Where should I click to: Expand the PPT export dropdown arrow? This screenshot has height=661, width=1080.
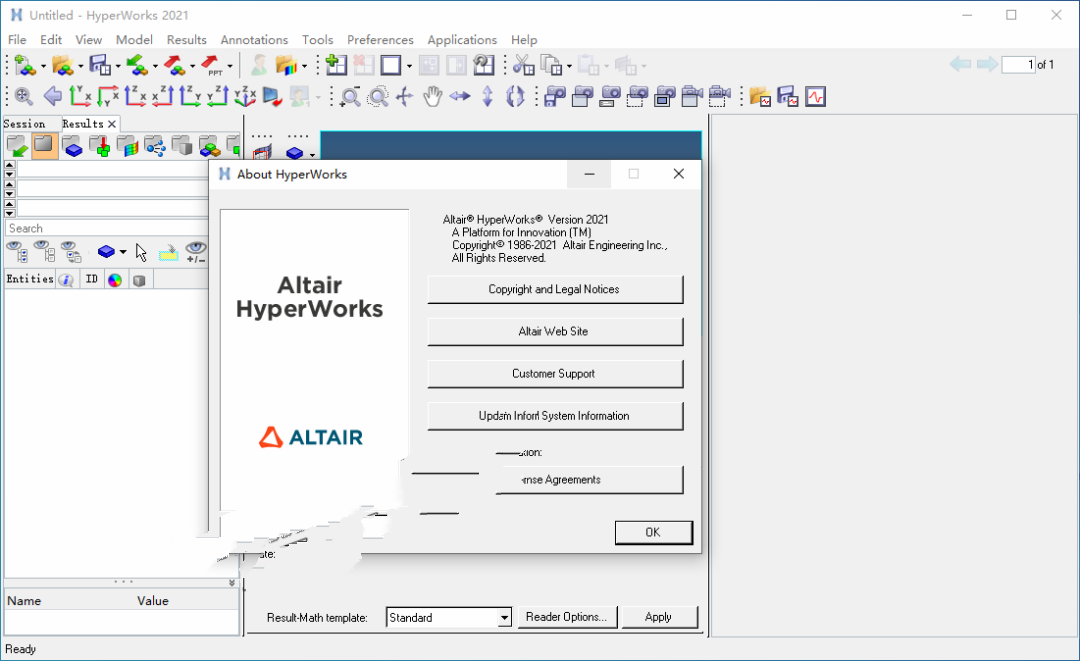point(229,67)
